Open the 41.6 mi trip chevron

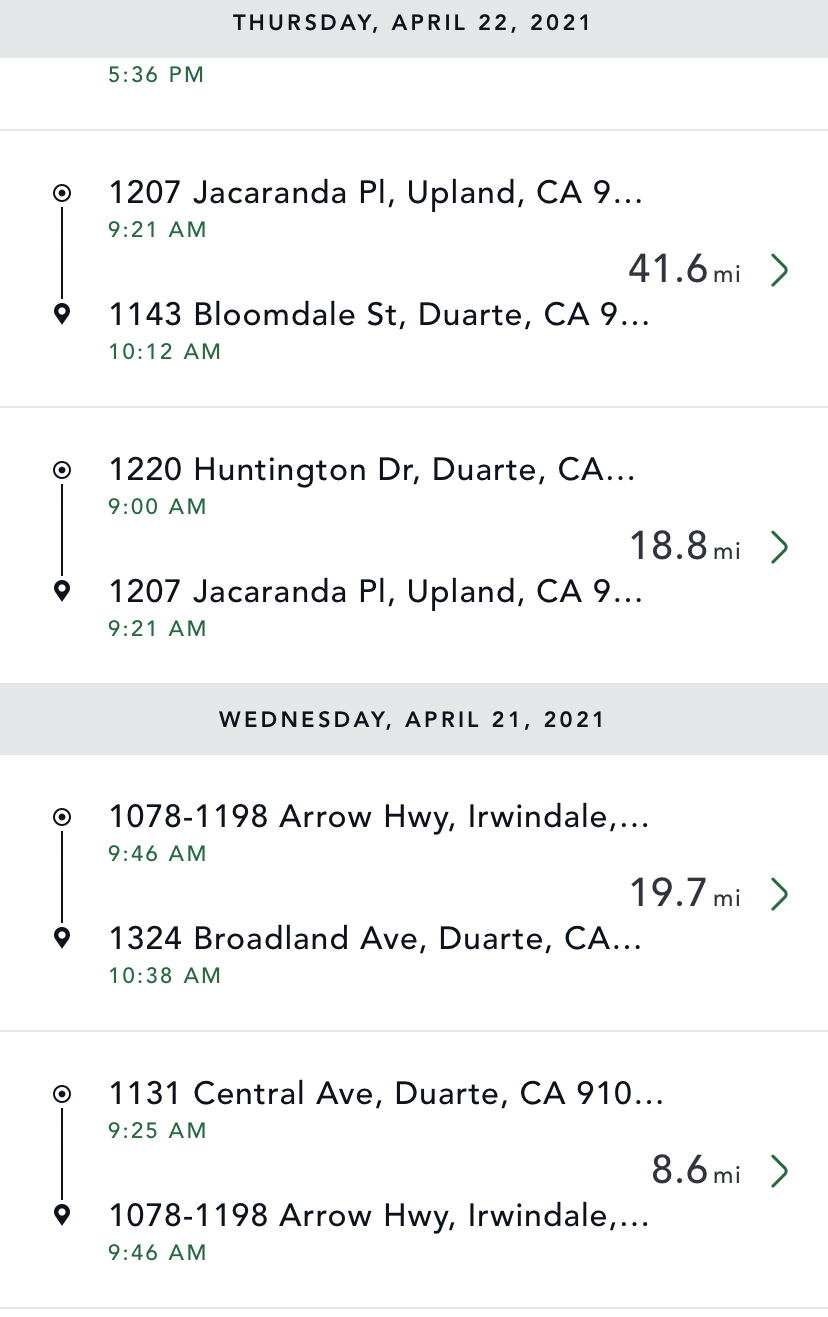coord(780,270)
